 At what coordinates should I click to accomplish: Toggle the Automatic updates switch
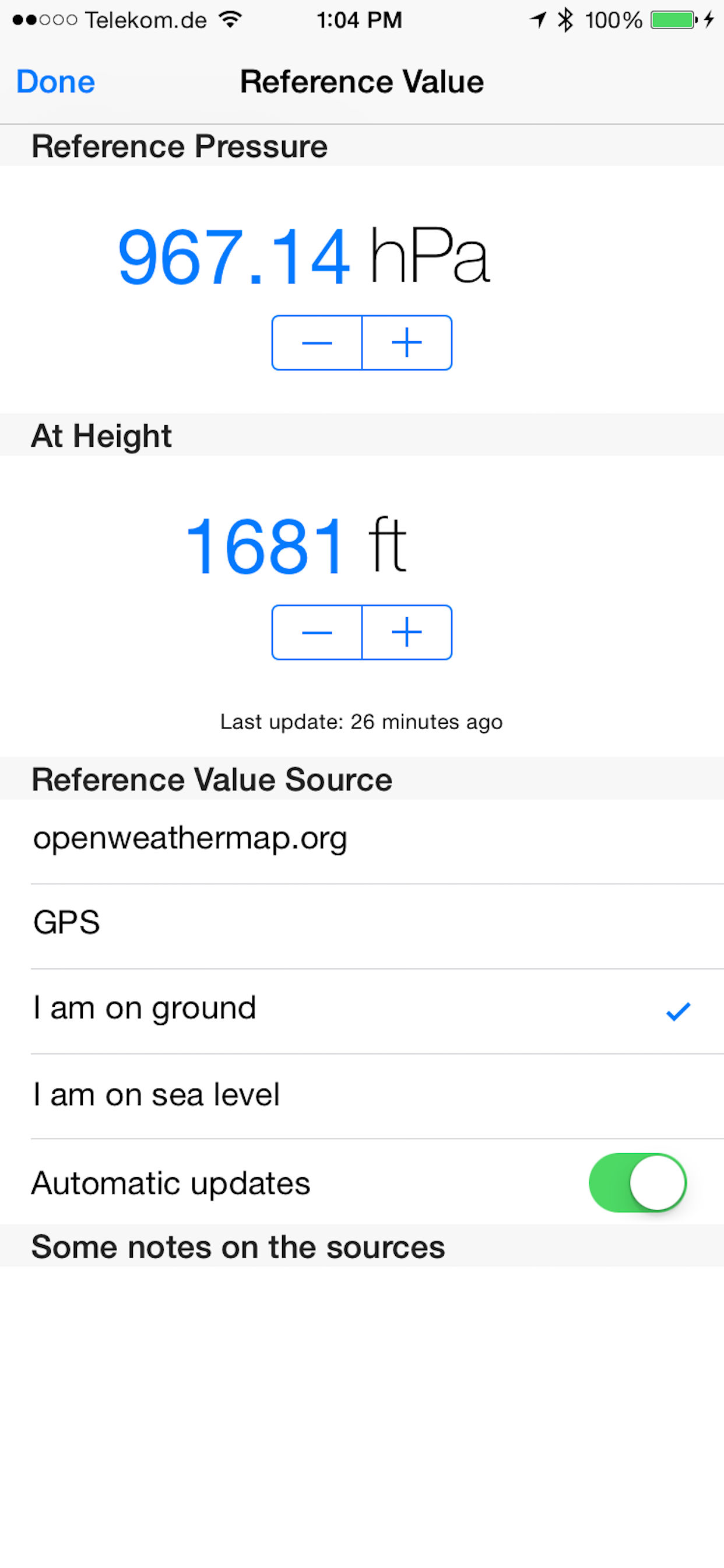(x=637, y=1182)
